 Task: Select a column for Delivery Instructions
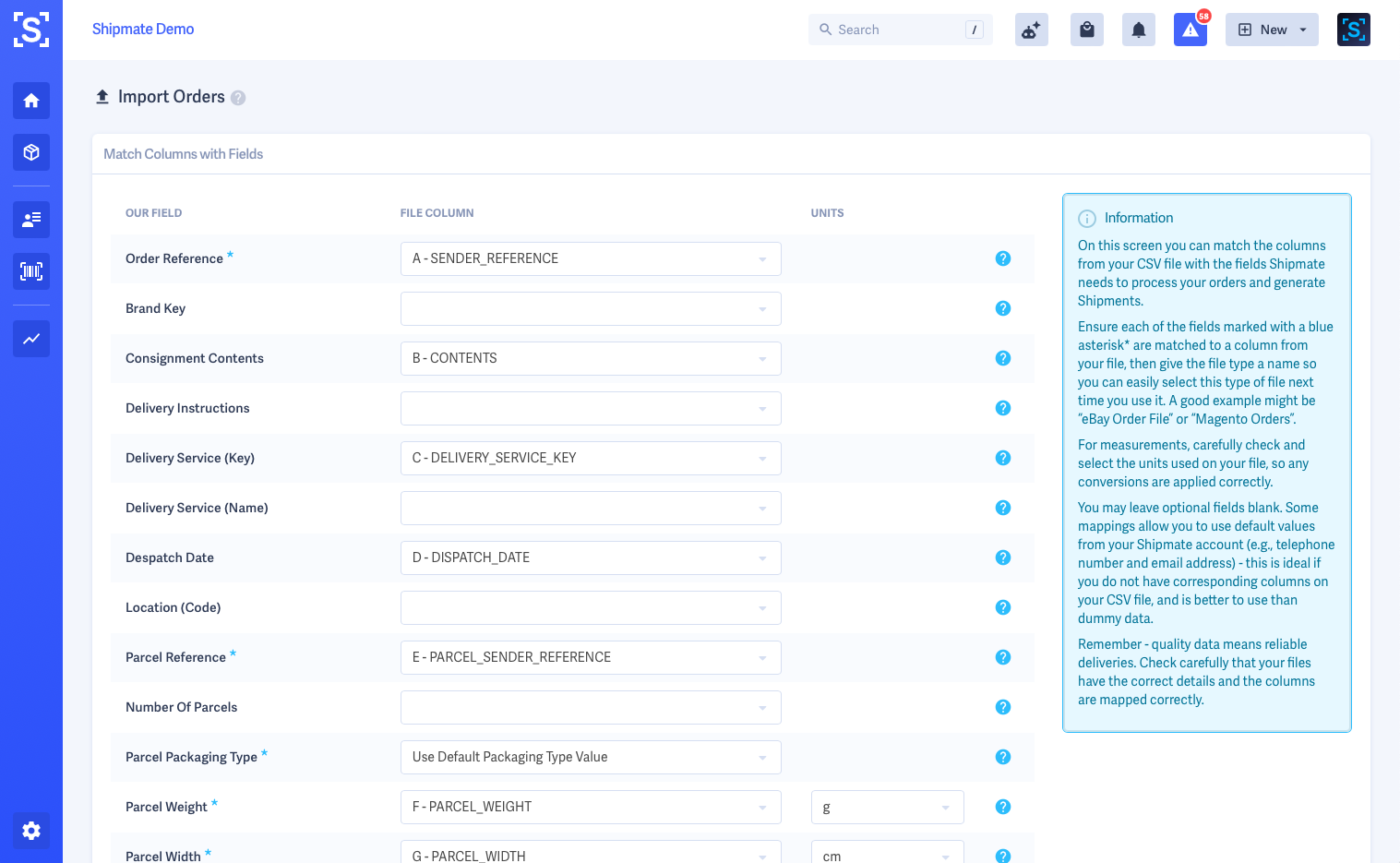click(x=591, y=408)
